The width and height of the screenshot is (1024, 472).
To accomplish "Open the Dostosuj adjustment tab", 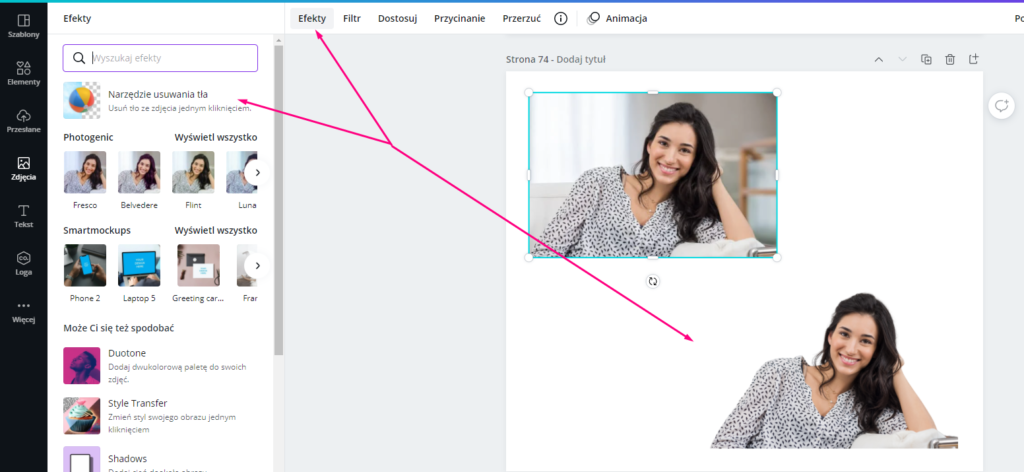I will click(x=398, y=19).
